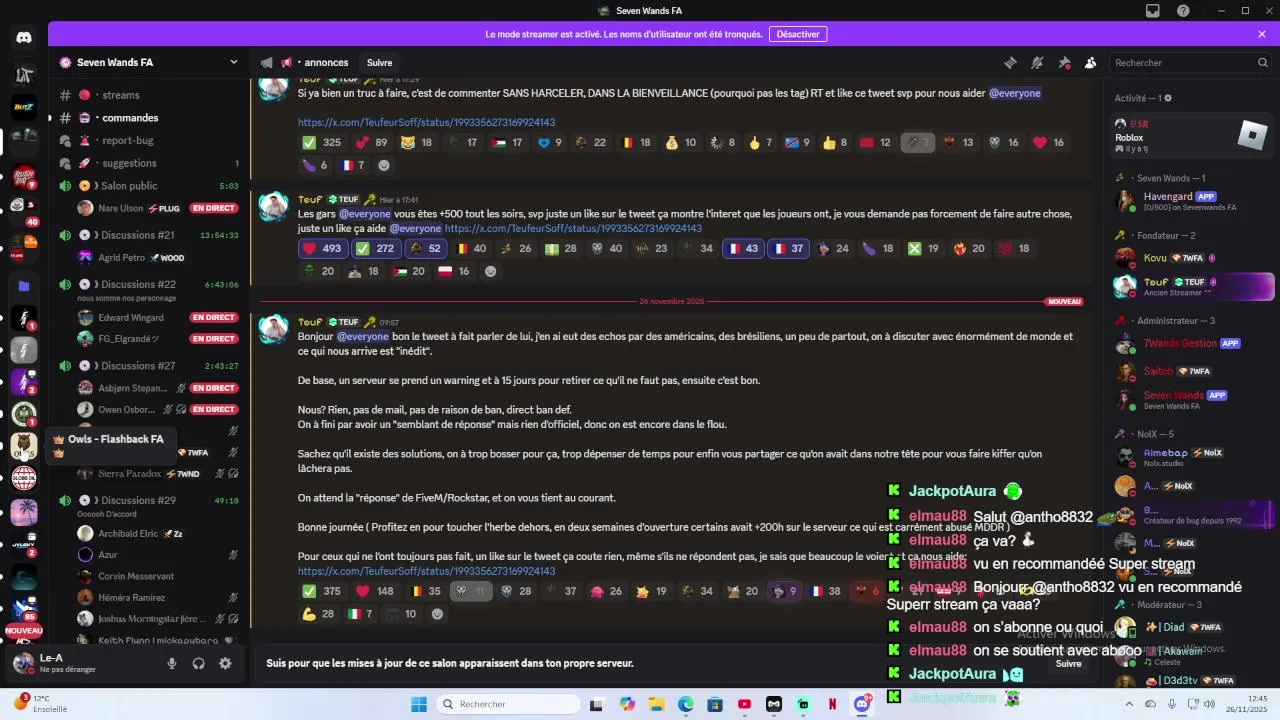
Task: Toggle the French flag 37 reaction
Action: click(x=790, y=249)
